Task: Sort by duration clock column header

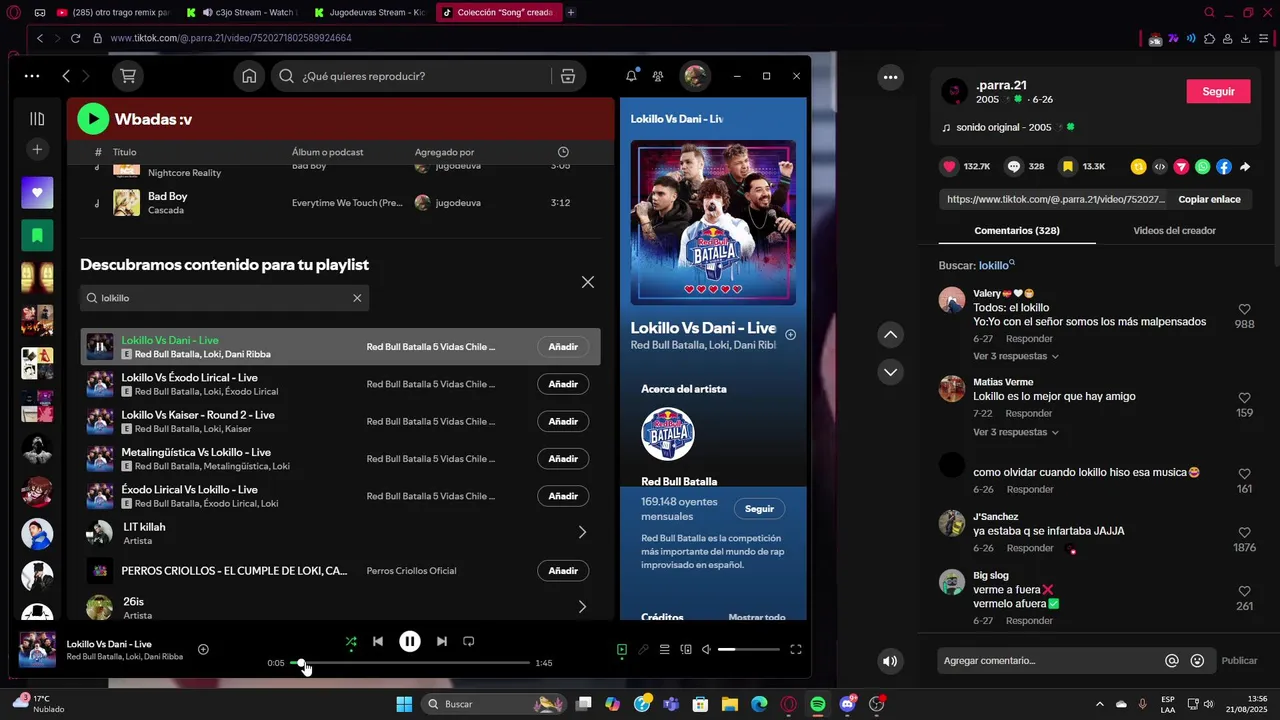Action: coord(563,152)
